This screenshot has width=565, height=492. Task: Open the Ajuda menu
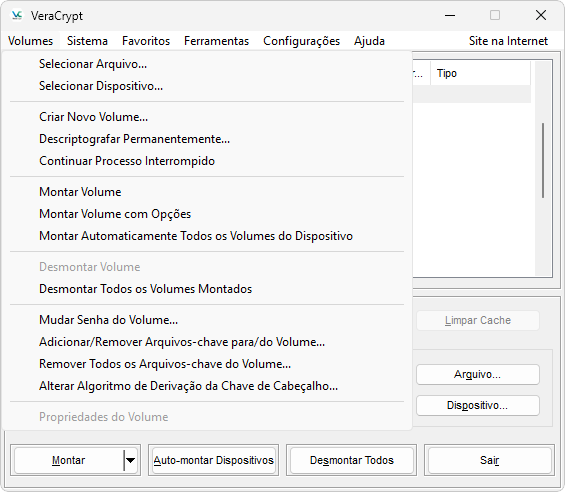point(369,41)
